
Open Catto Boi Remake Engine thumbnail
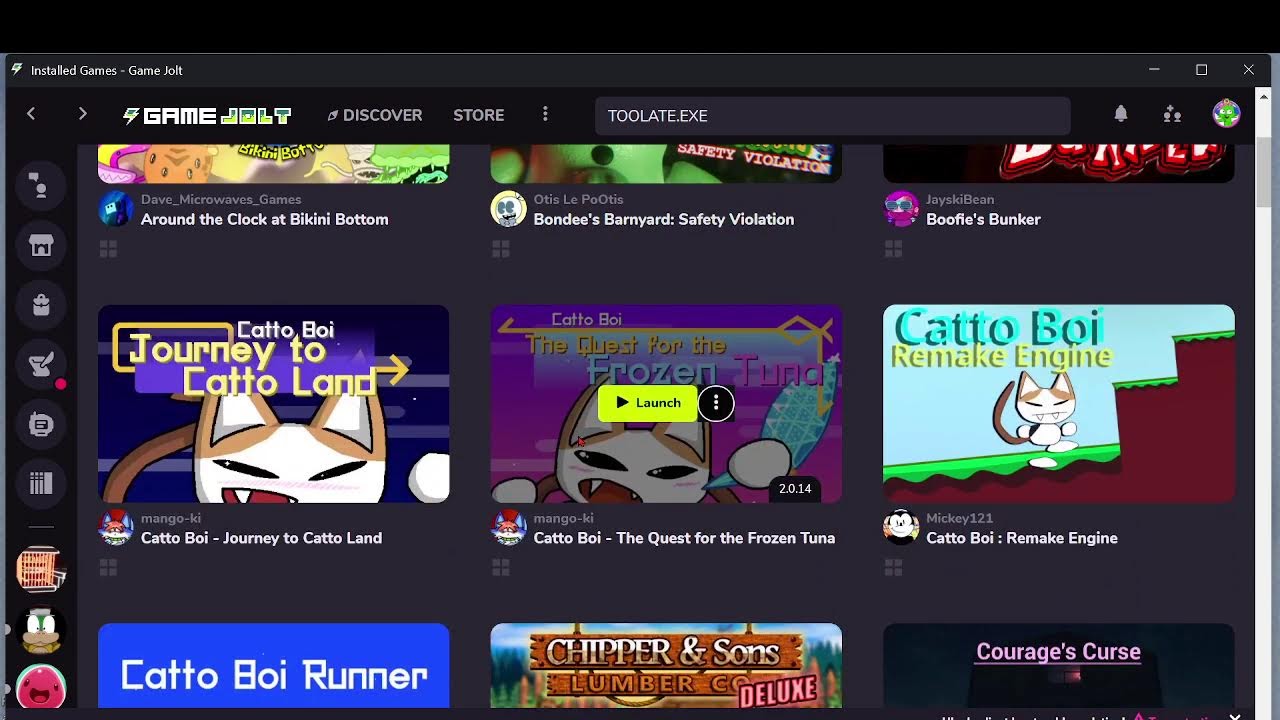coord(1059,404)
